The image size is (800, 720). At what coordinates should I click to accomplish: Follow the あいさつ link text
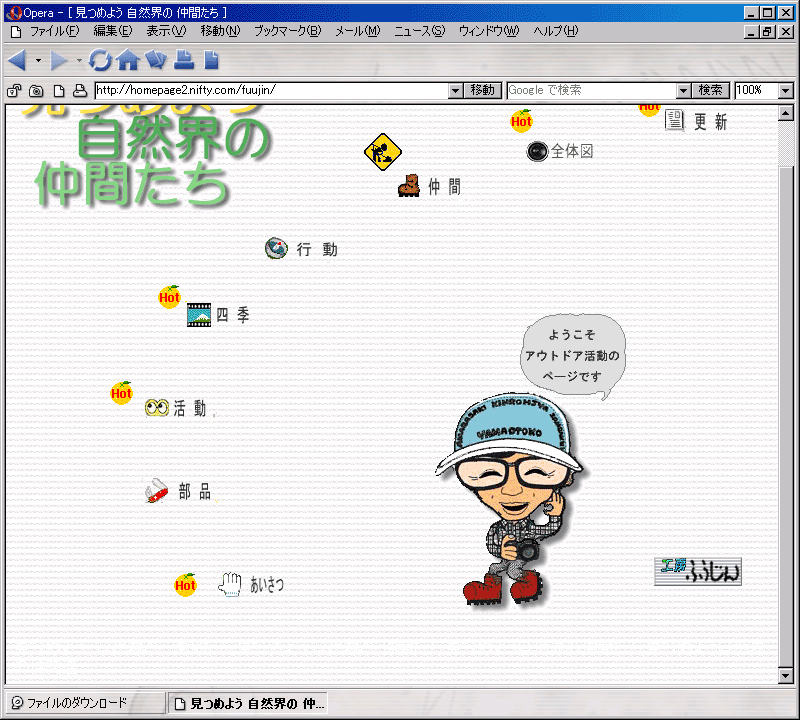coord(267,585)
